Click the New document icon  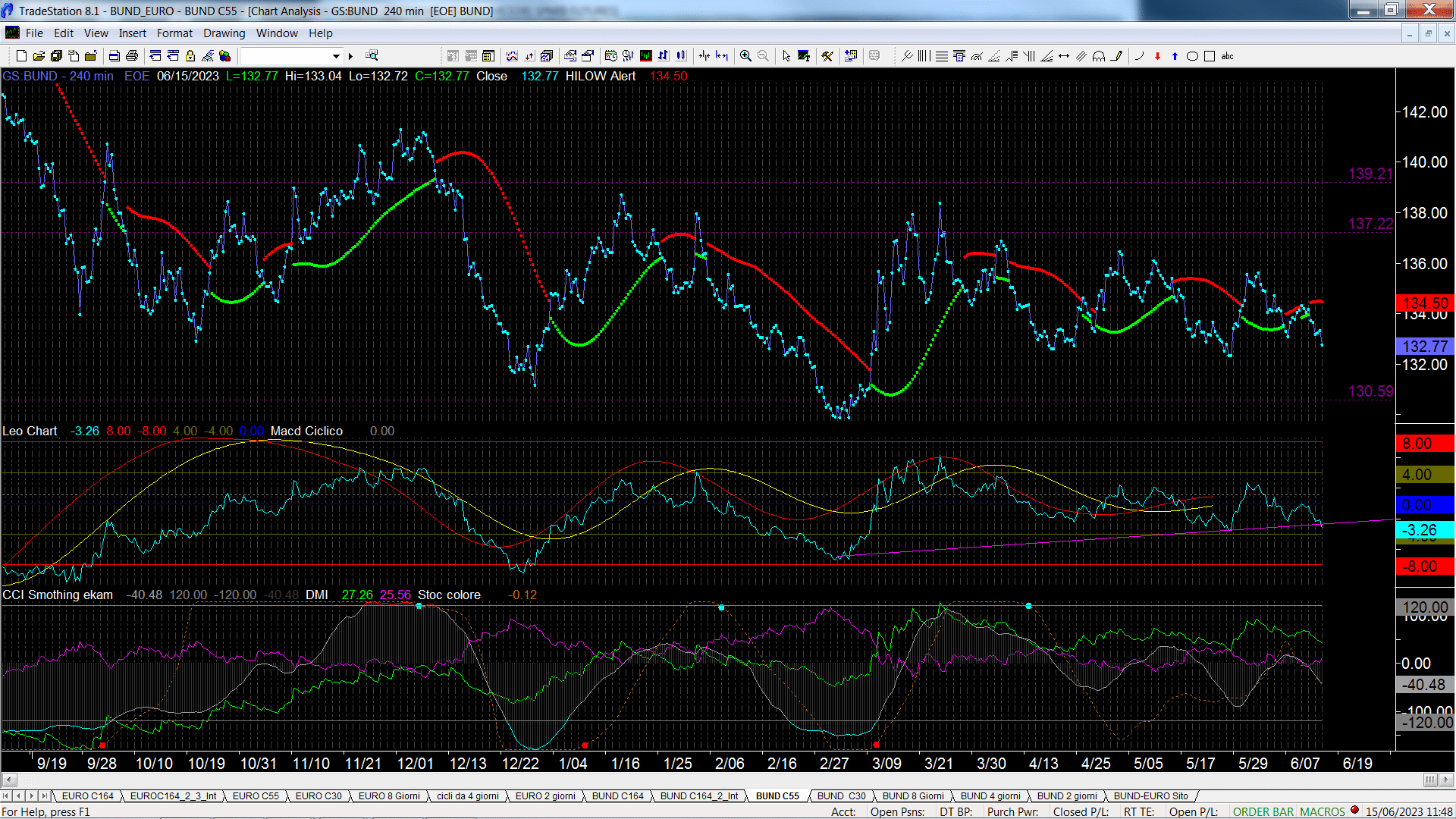(21, 56)
